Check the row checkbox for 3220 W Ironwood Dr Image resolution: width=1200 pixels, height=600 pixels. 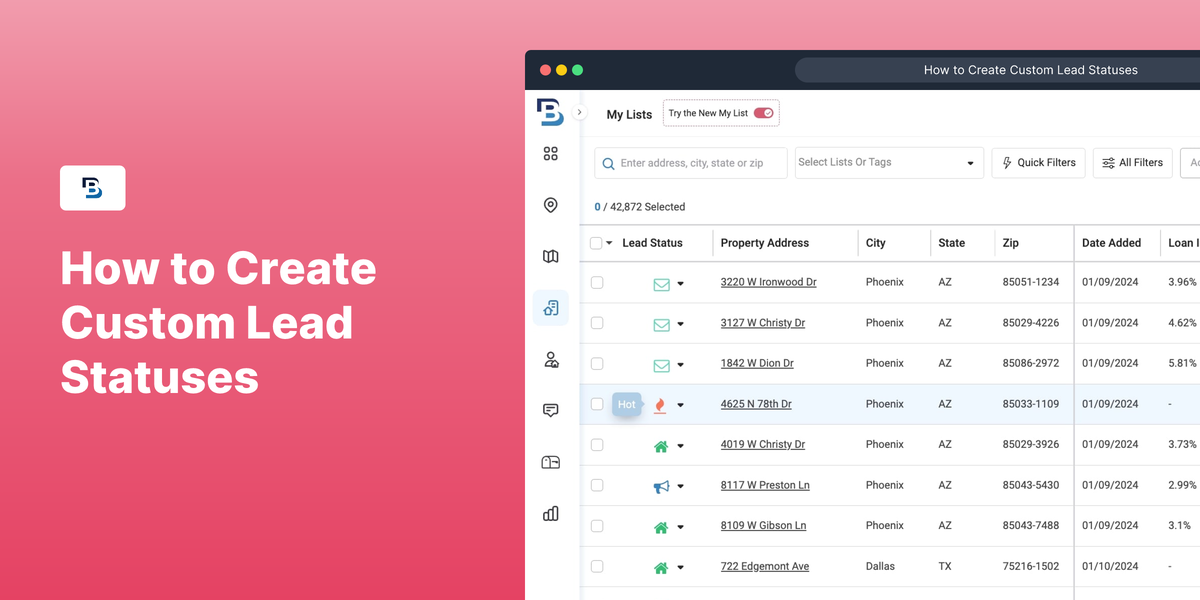pyautogui.click(x=597, y=282)
